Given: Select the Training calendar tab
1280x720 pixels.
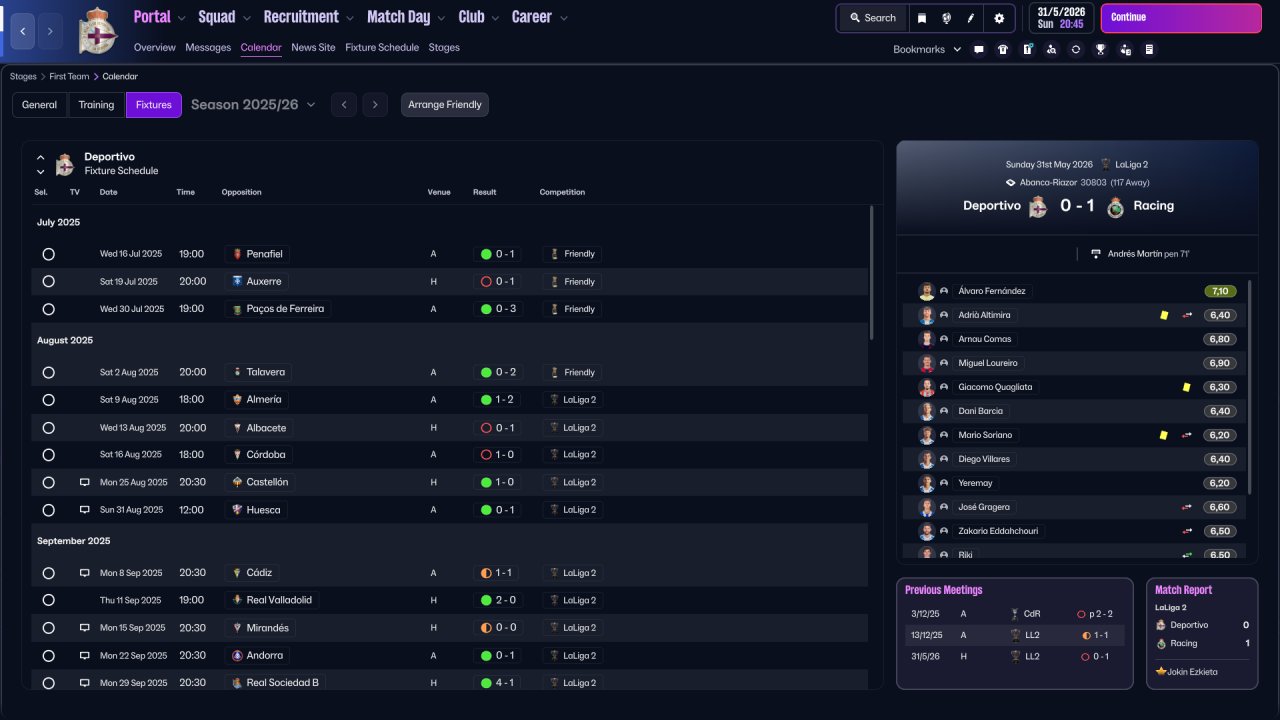Looking at the screenshot, I should [x=97, y=105].
